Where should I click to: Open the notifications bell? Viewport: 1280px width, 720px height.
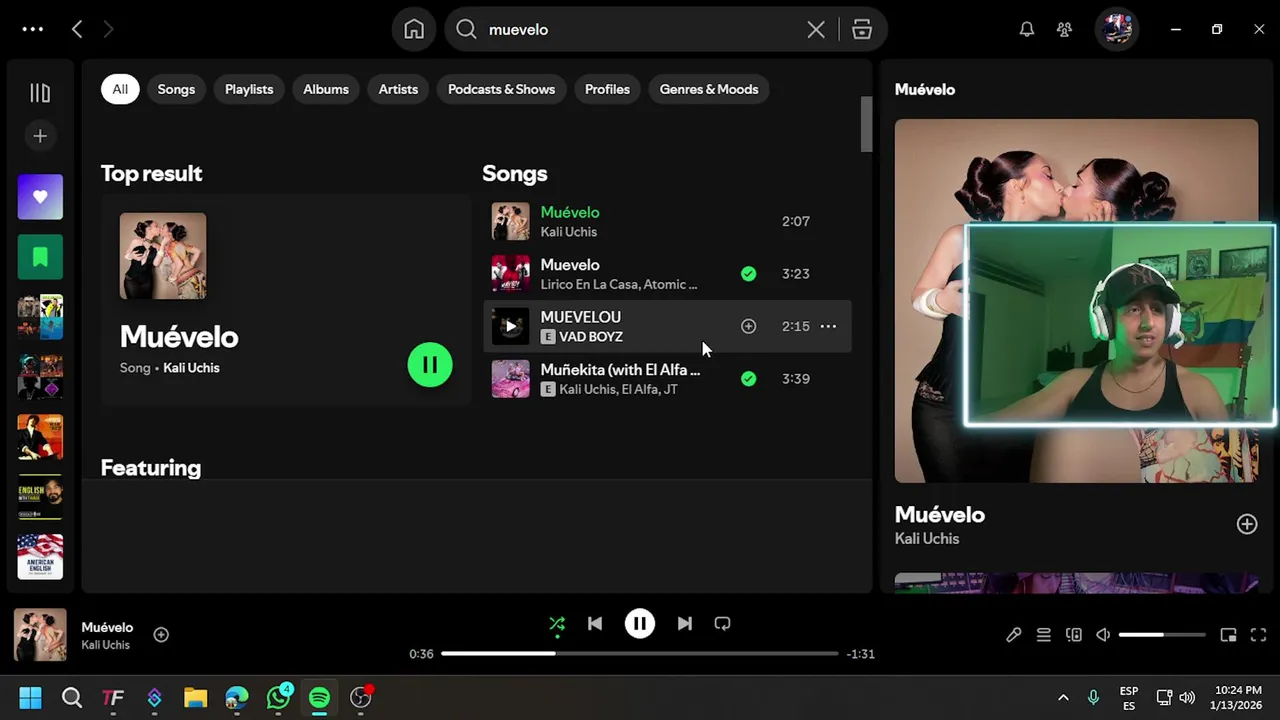click(1027, 29)
